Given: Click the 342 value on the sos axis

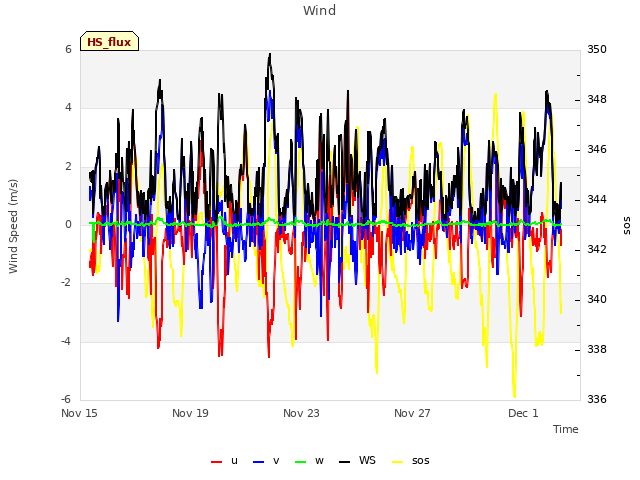Looking at the screenshot, I should (597, 249).
